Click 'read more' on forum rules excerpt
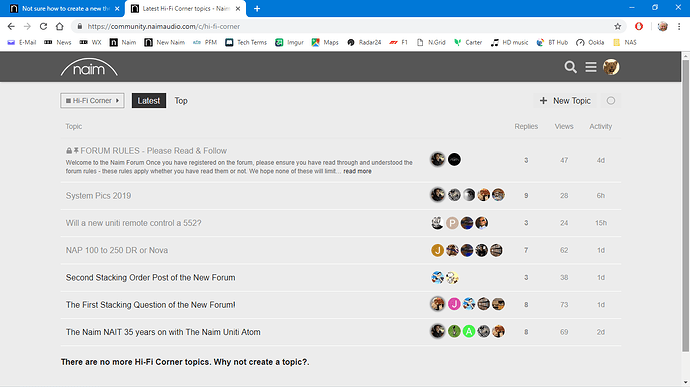Screen dimensions: 690x387 click(357, 171)
